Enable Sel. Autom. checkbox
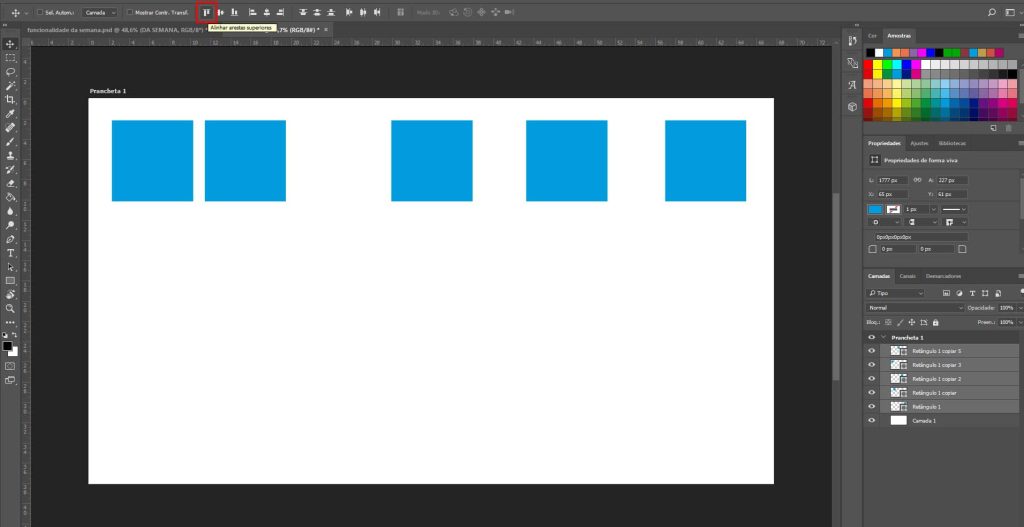Viewport: 1024px width, 527px height. pyautogui.click(x=39, y=12)
